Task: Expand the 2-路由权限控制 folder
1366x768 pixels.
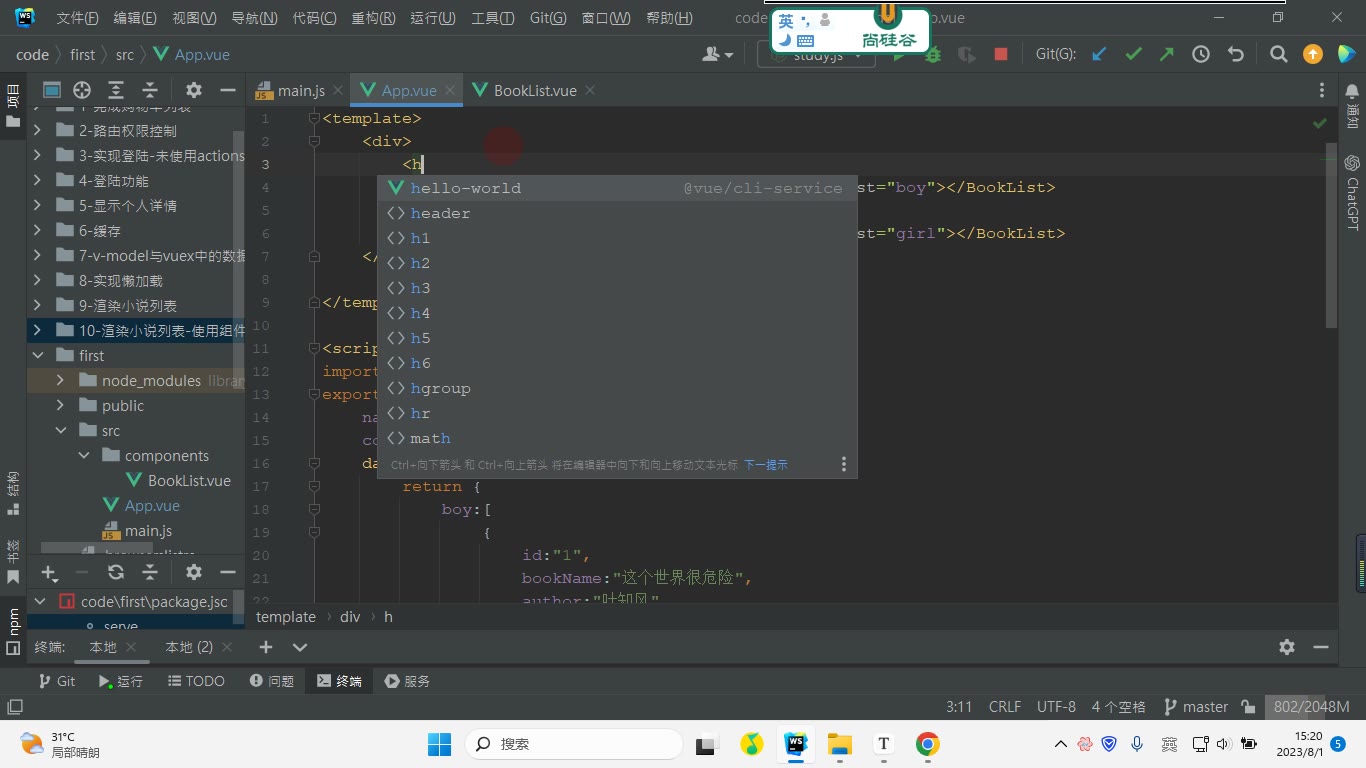Action: 38,130
